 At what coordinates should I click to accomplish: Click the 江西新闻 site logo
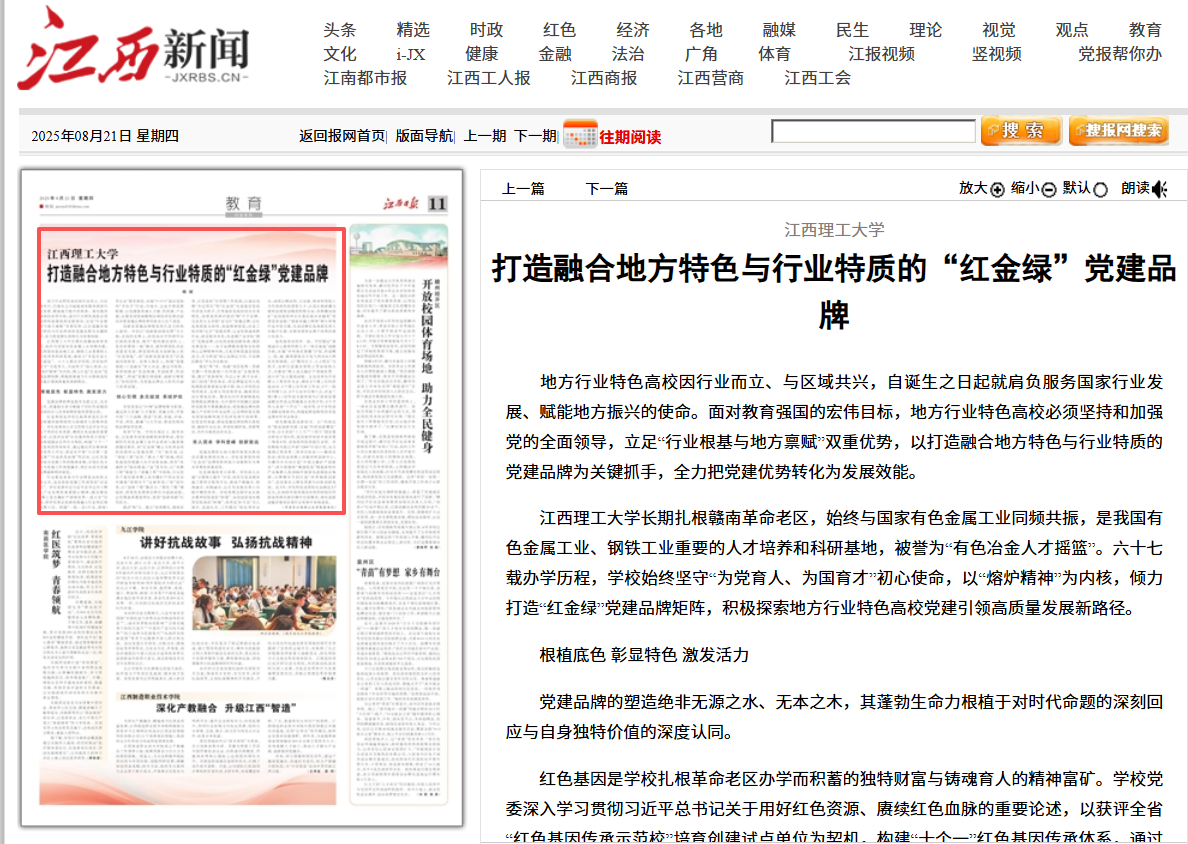(x=133, y=50)
